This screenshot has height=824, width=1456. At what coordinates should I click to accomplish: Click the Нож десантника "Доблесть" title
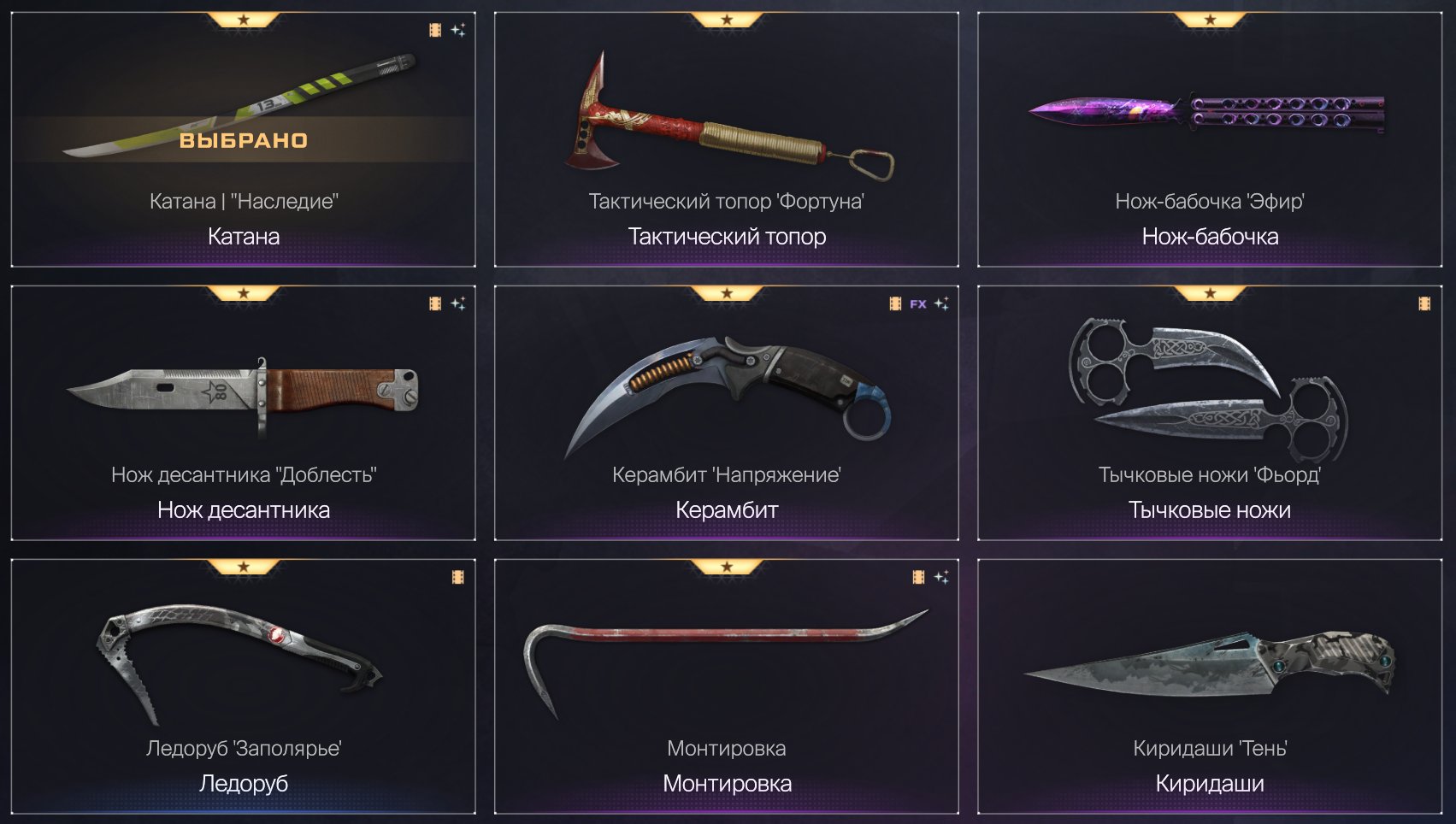pos(244,475)
